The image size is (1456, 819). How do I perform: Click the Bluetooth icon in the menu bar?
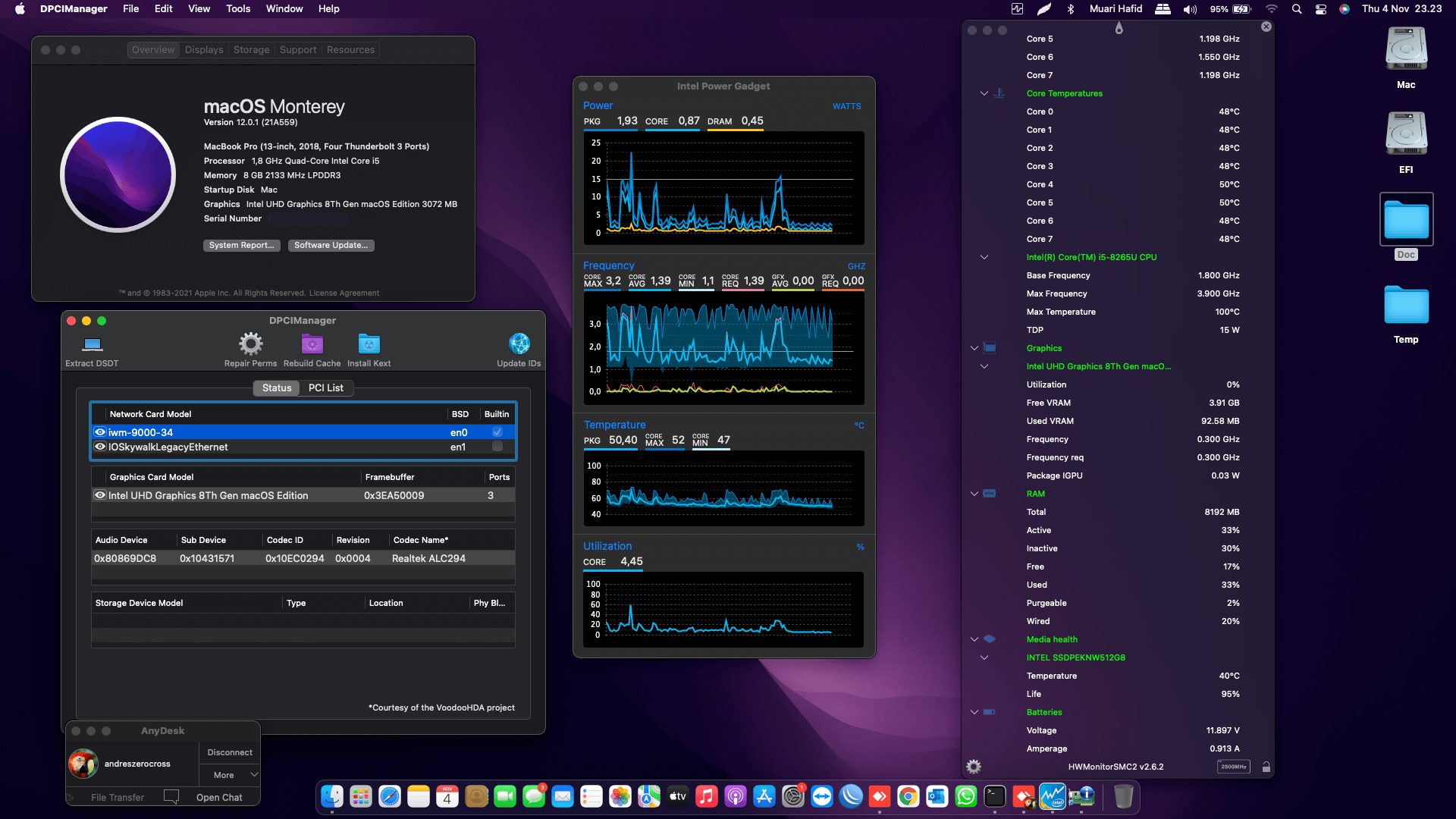(x=1071, y=9)
